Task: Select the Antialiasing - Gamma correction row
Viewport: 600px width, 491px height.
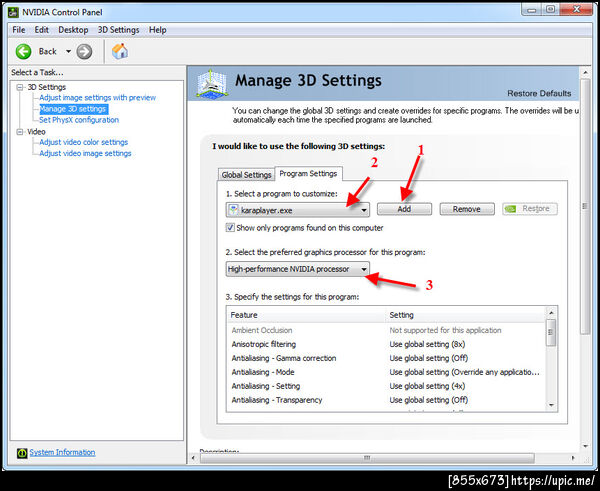Action: tap(386, 358)
